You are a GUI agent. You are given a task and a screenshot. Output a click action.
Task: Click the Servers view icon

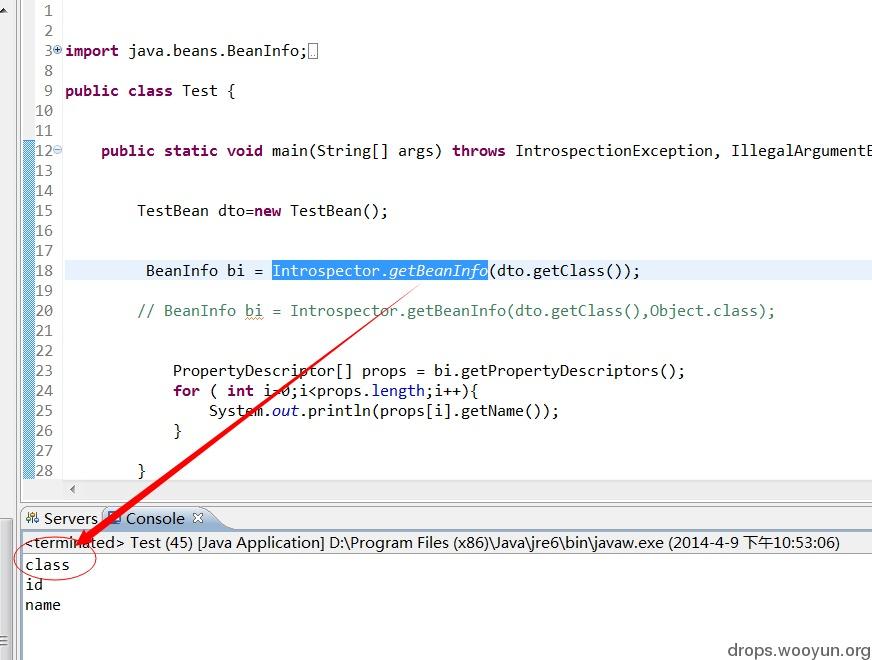[x=32, y=518]
